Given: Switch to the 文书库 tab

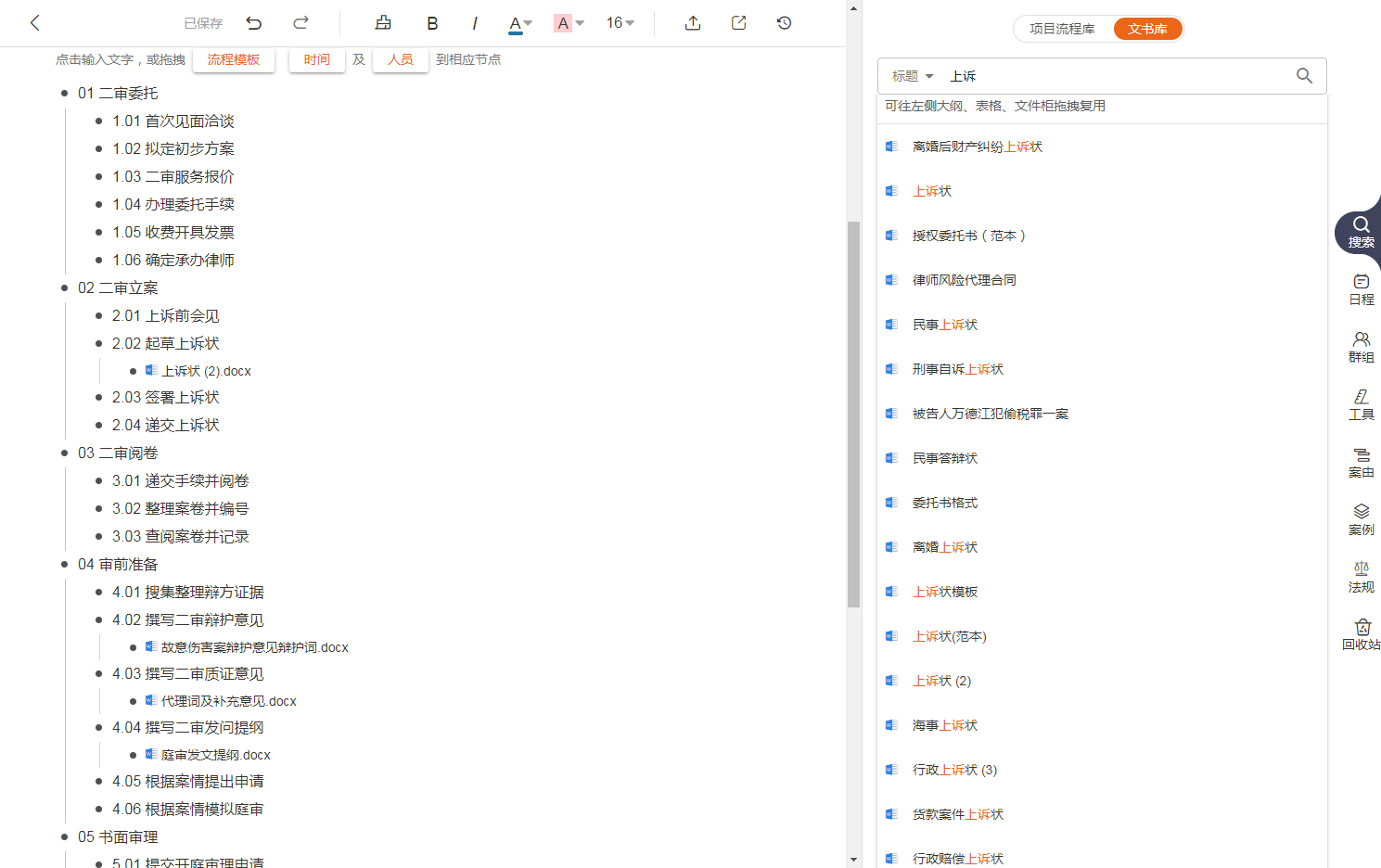Looking at the screenshot, I should pyautogui.click(x=1148, y=29).
